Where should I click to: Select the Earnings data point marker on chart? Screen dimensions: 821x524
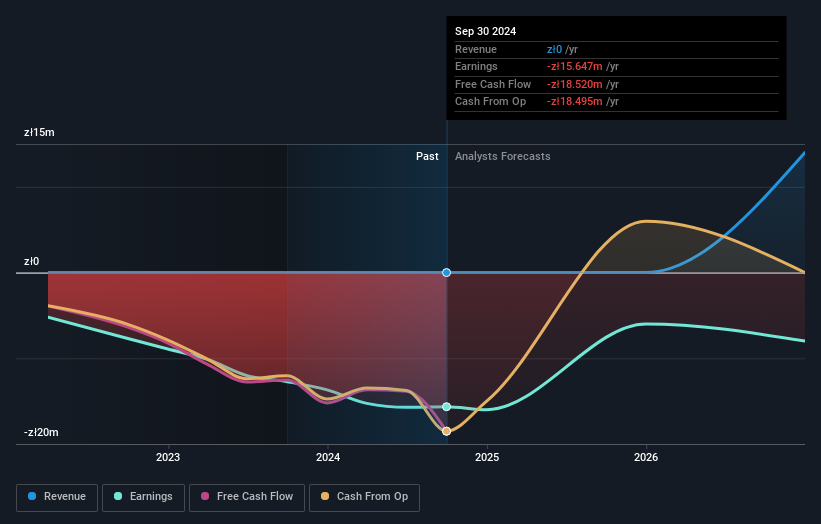click(447, 407)
